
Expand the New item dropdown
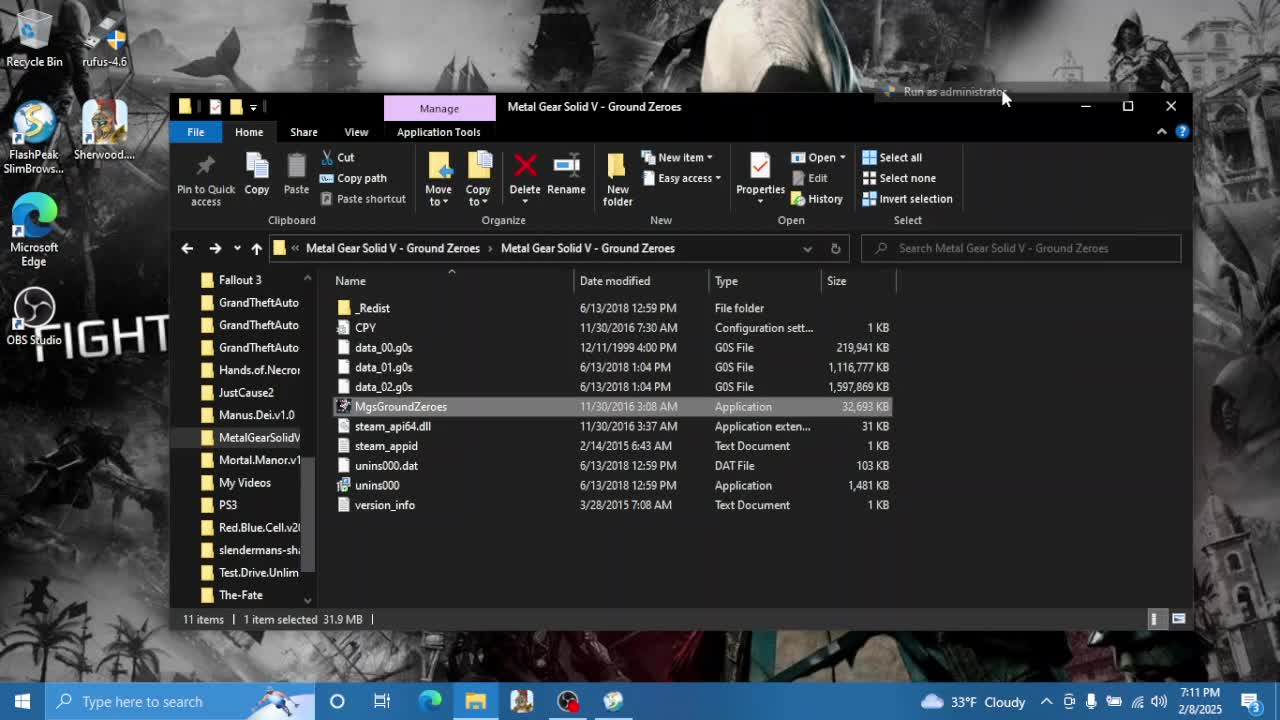pos(678,157)
